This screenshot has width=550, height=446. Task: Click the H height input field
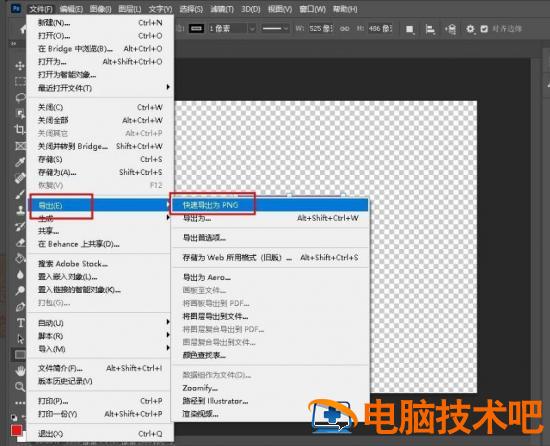click(380, 29)
